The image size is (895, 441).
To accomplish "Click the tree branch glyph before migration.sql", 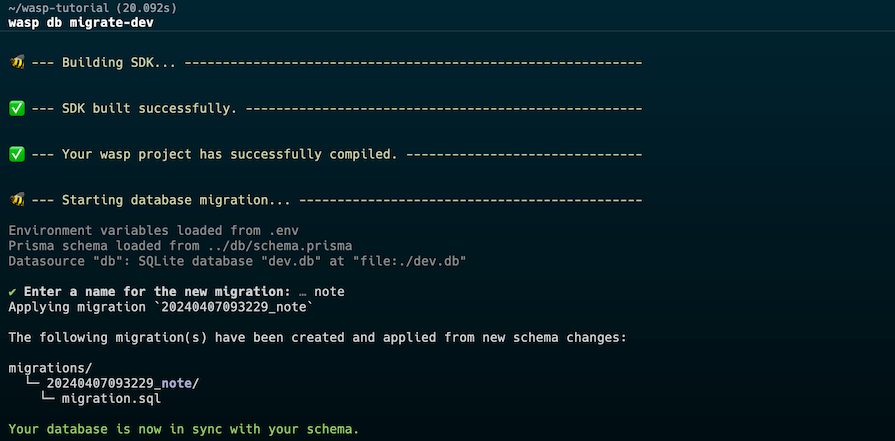I will pos(47,398).
